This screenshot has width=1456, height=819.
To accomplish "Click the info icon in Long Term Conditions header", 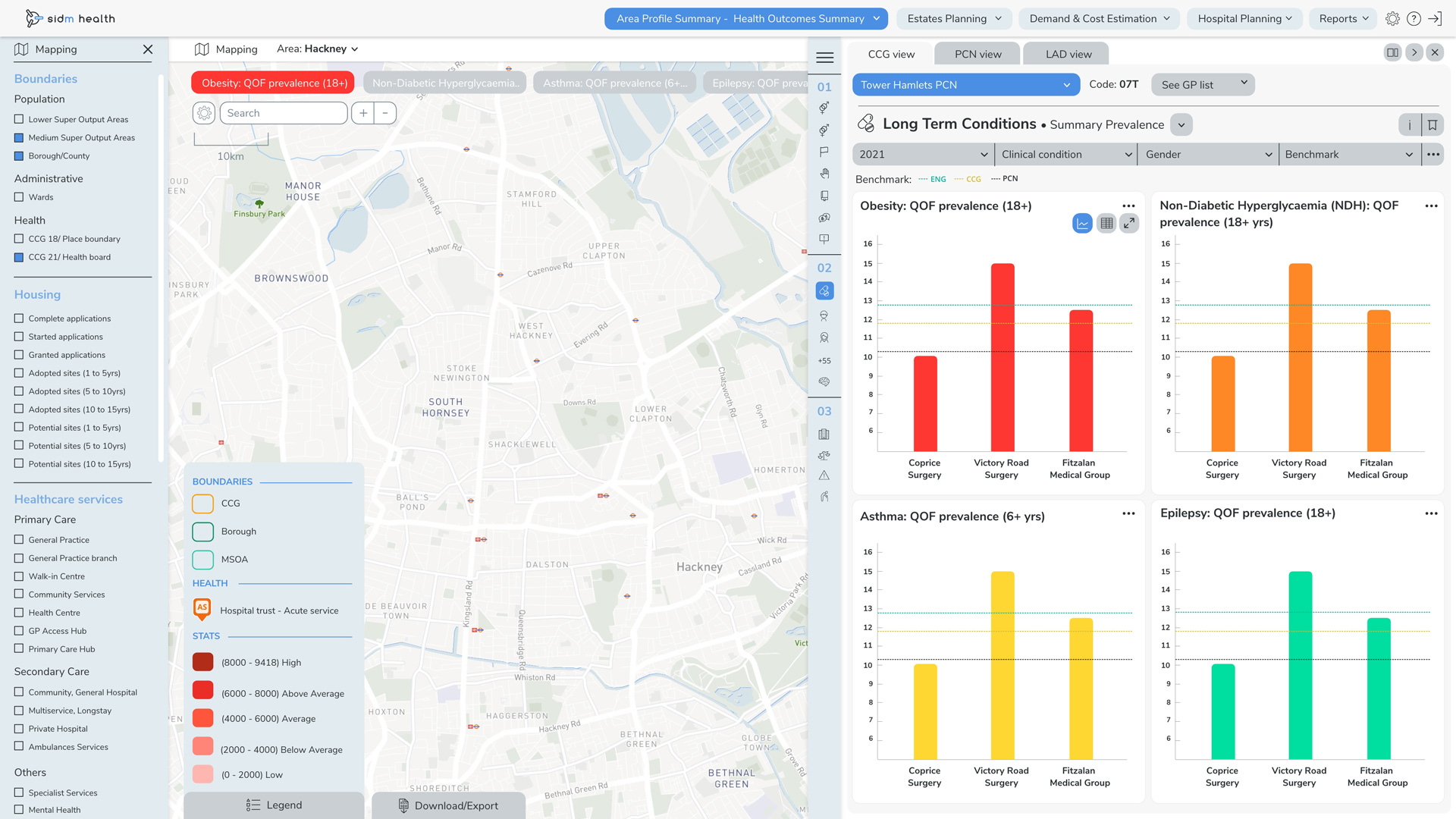I will click(1410, 125).
